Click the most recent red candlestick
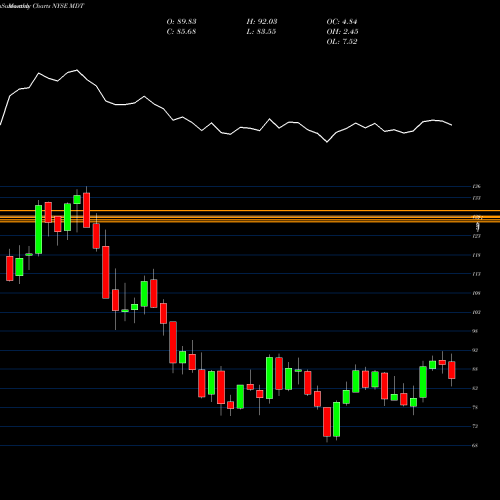 [x=452, y=370]
